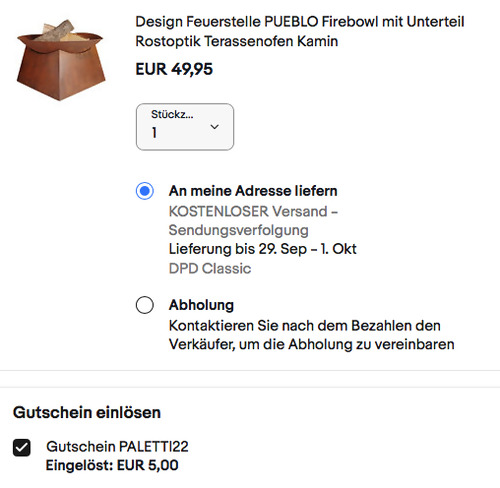Open the Design Feuerstelle PUEBLO Firebowl title
Viewport: 500px width, 488px height.
pyautogui.click(x=300, y=31)
